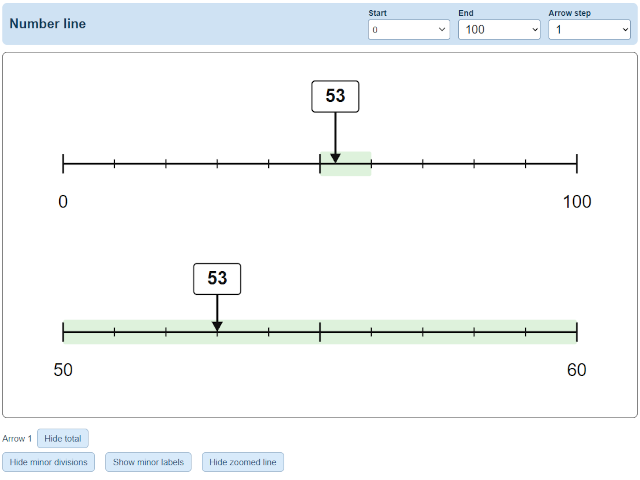This screenshot has width=640, height=480.
Task: Click the End field label
Action: (x=466, y=13)
